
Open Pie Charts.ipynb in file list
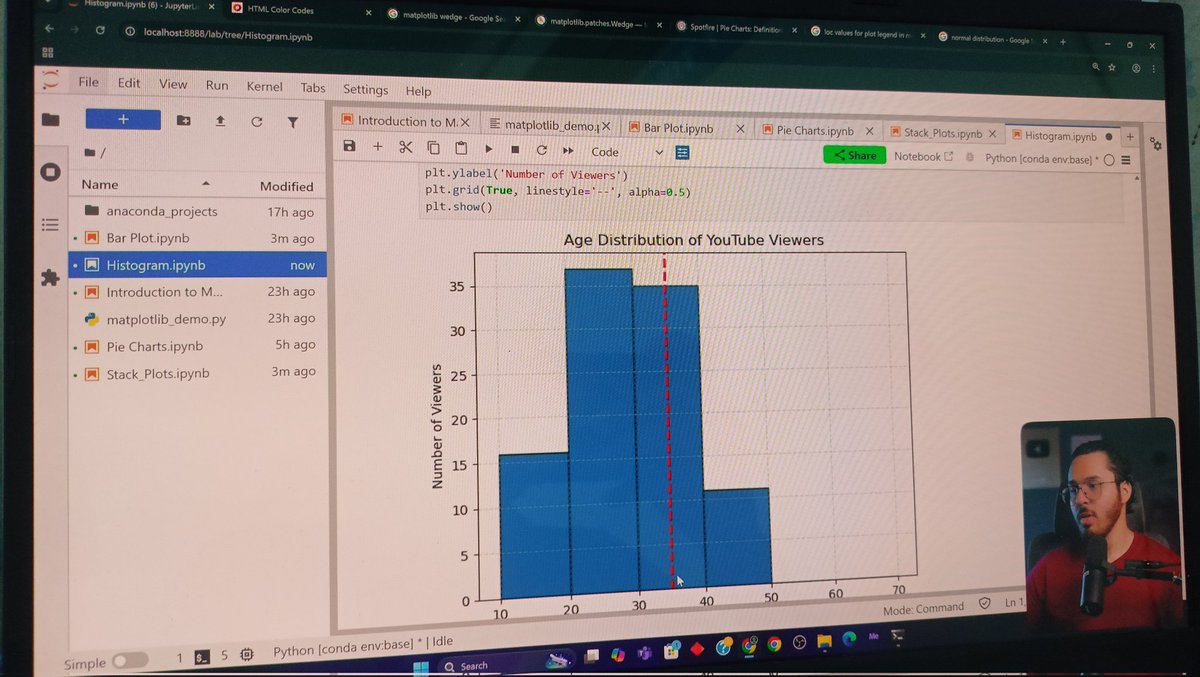198,346
